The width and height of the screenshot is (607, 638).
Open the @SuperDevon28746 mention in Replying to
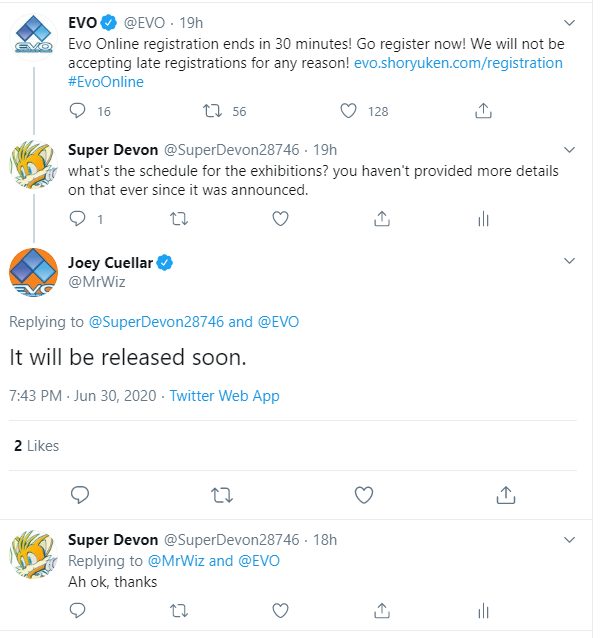coord(156,322)
